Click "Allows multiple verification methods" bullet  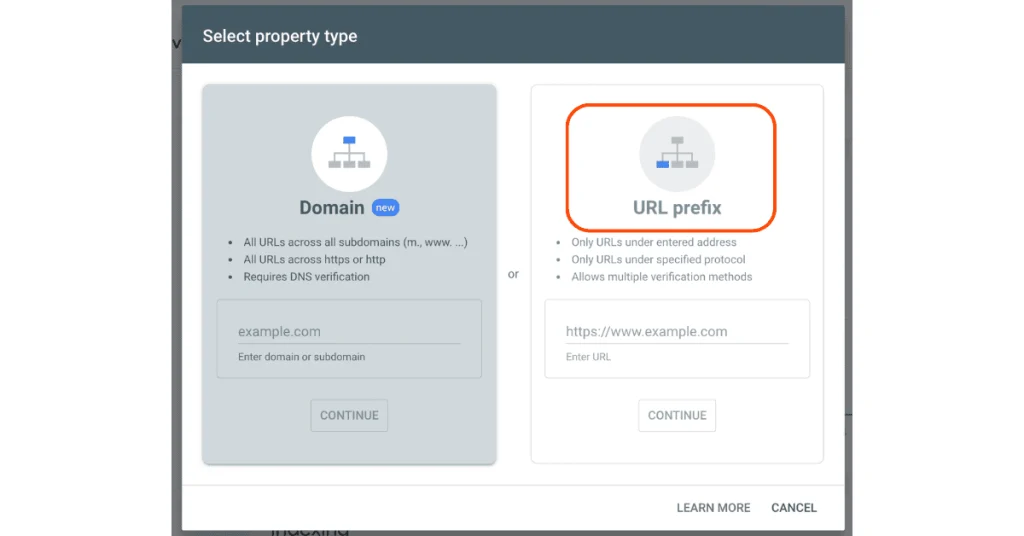click(x=662, y=277)
